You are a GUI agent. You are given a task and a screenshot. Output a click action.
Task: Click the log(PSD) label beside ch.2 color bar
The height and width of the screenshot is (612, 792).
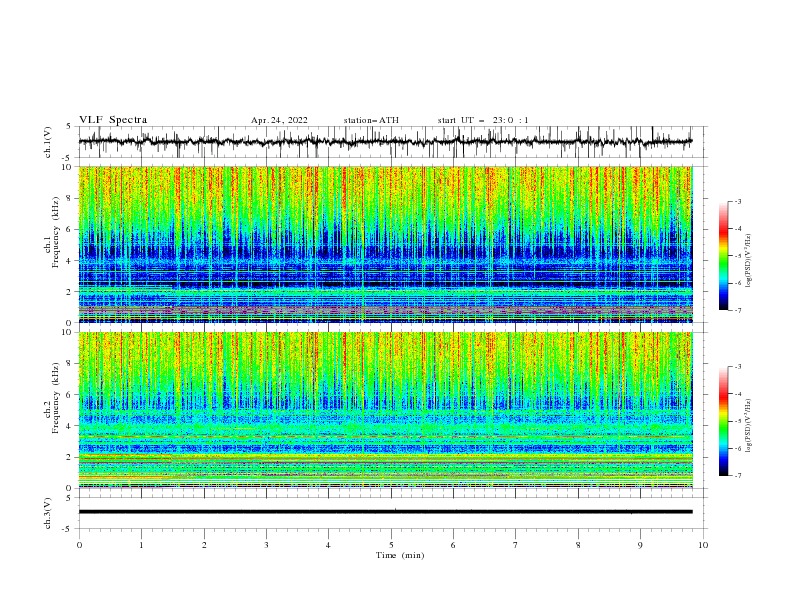coord(749,425)
